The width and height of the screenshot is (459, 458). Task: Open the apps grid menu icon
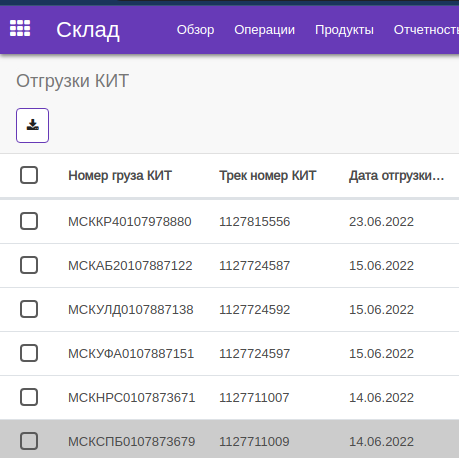[x=20, y=28]
